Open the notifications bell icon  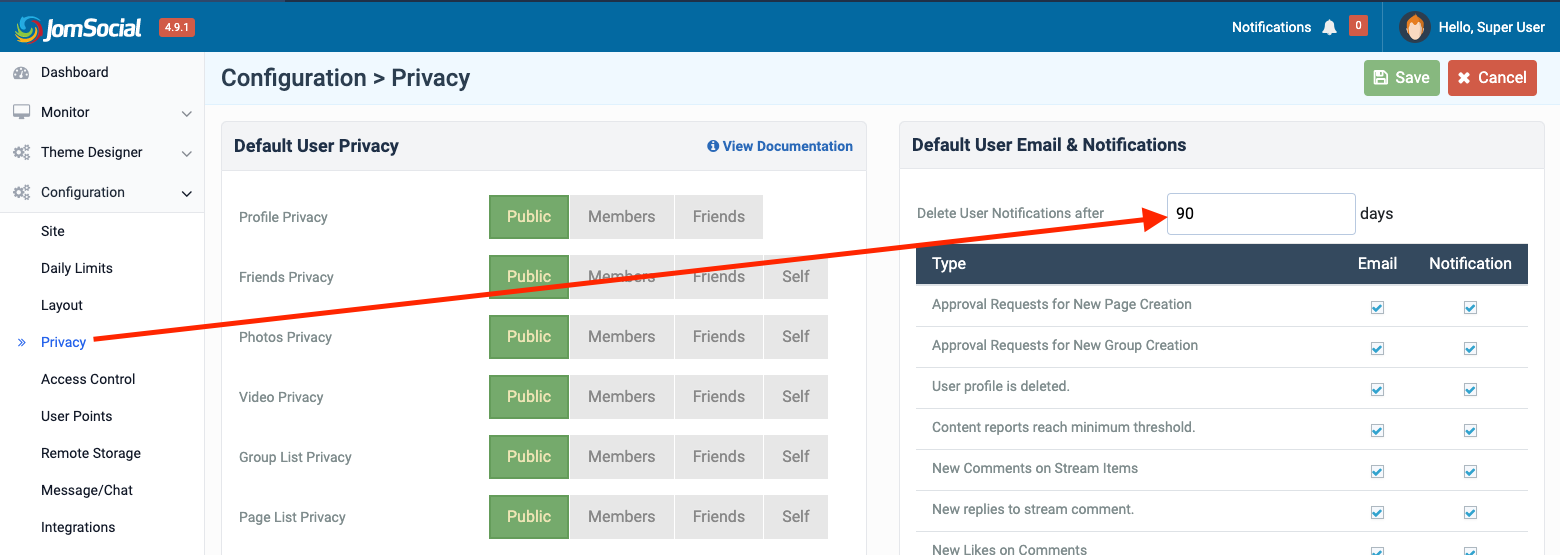click(1329, 28)
